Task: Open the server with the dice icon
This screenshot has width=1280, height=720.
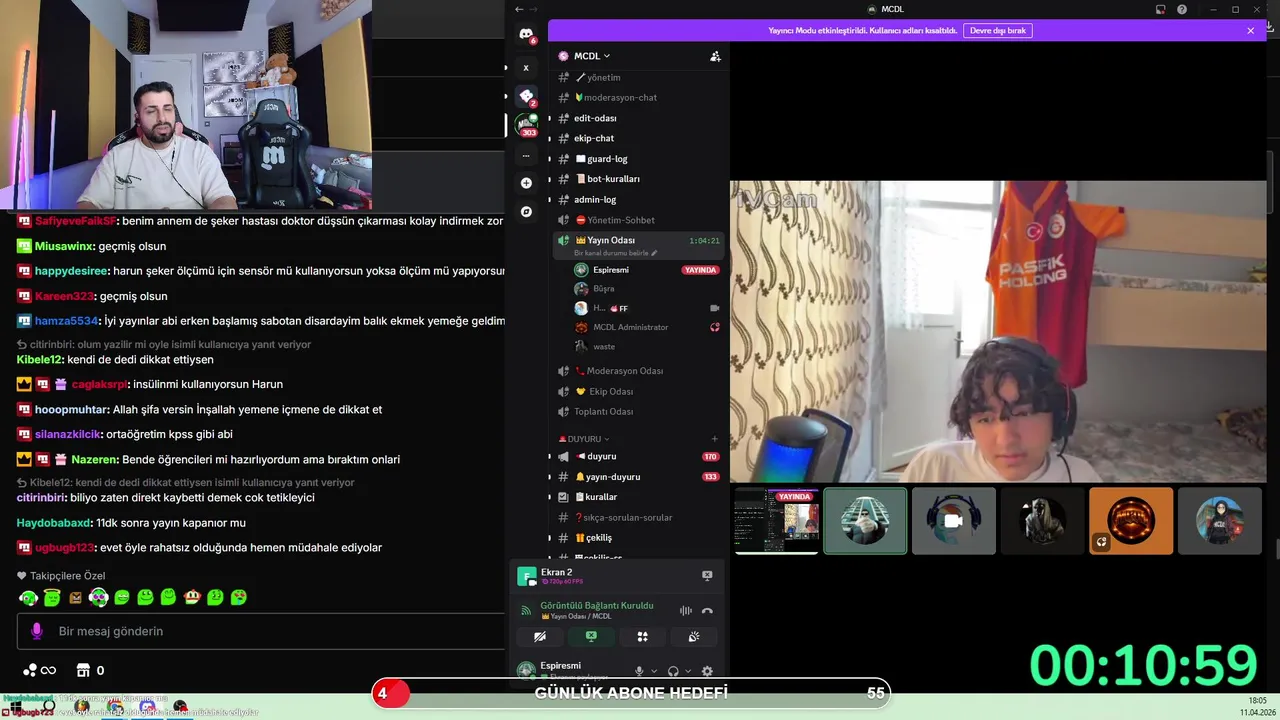Action: point(526,96)
